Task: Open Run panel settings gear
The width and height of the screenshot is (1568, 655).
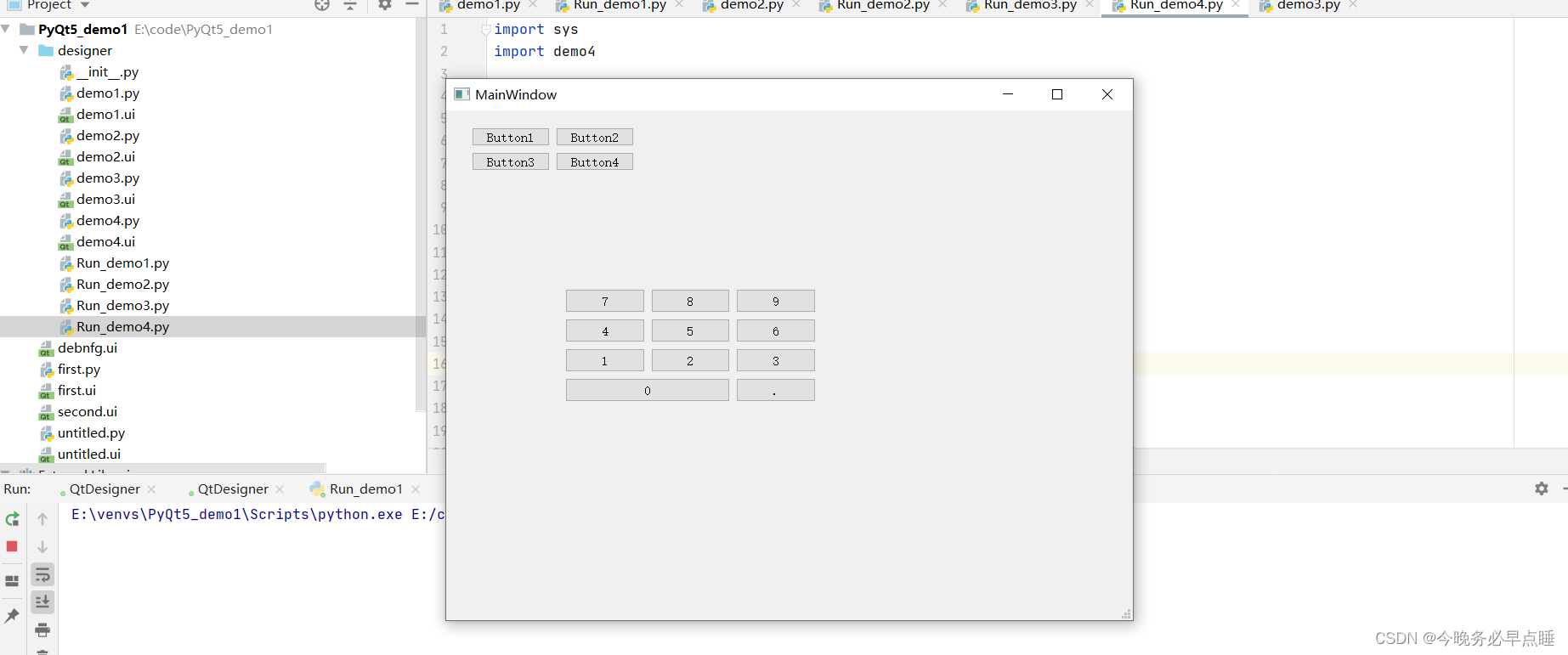Action: tap(1542, 488)
